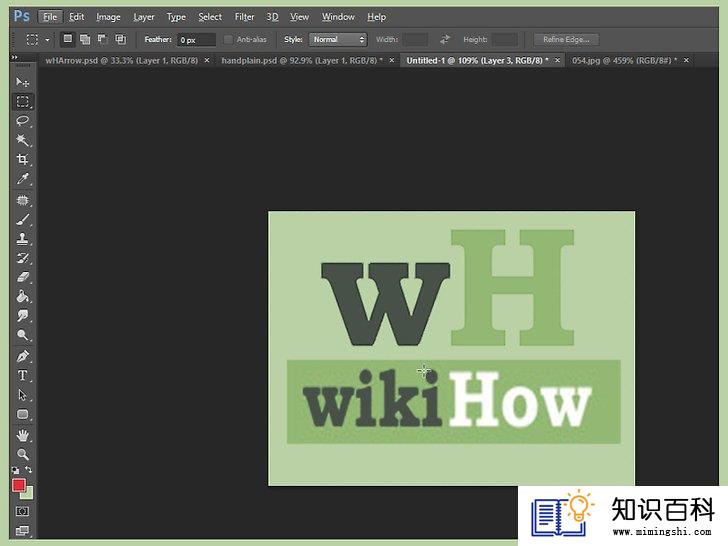
Task: Click the Feather input field
Action: pos(196,40)
